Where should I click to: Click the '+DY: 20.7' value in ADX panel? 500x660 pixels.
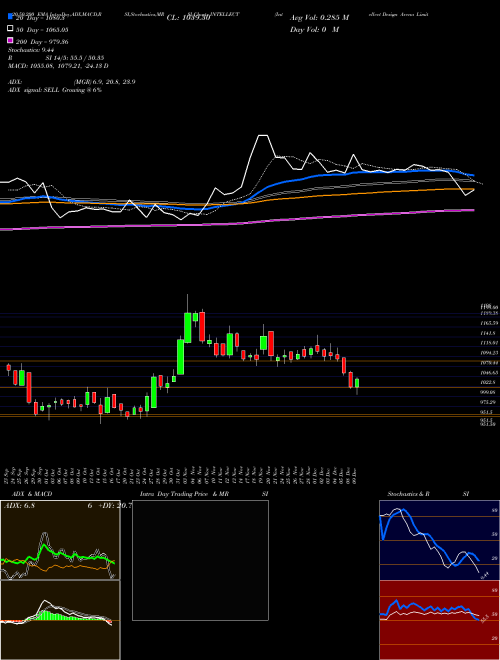(115, 506)
